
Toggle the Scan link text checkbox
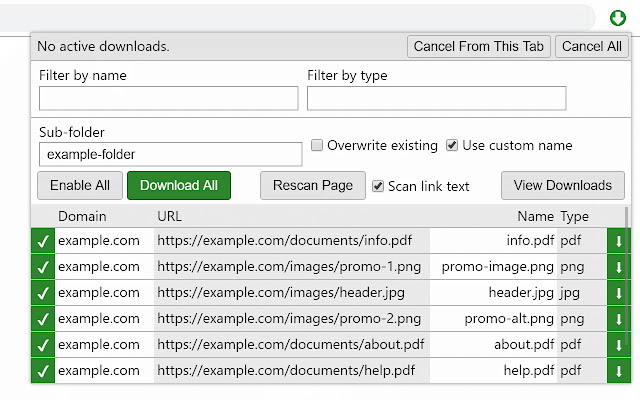pos(378,186)
